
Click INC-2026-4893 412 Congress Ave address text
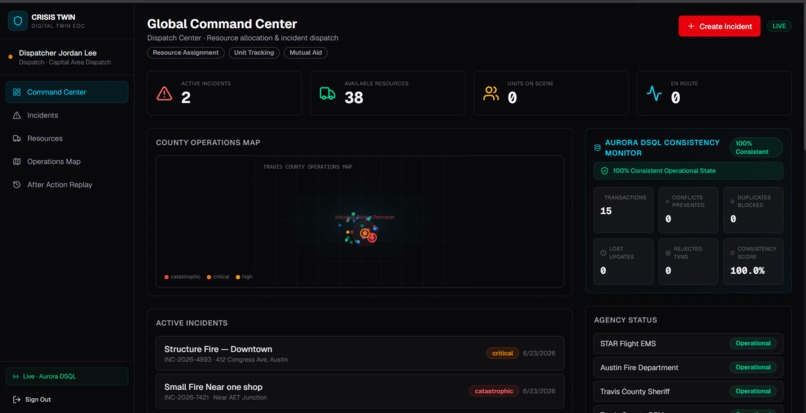tap(226, 360)
